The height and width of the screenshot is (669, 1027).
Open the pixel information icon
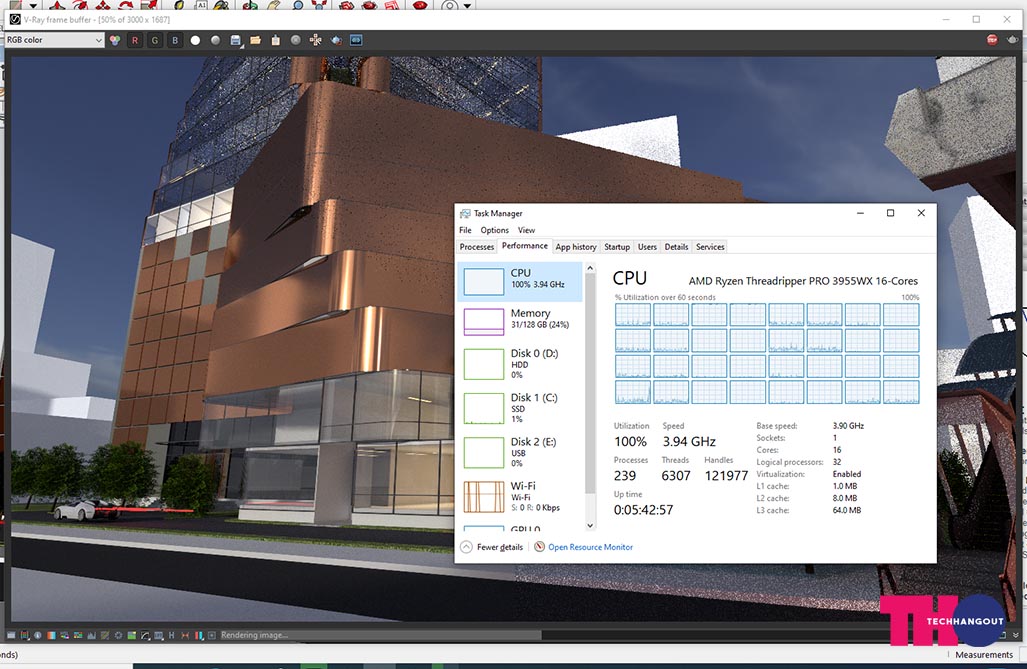click(x=37, y=636)
